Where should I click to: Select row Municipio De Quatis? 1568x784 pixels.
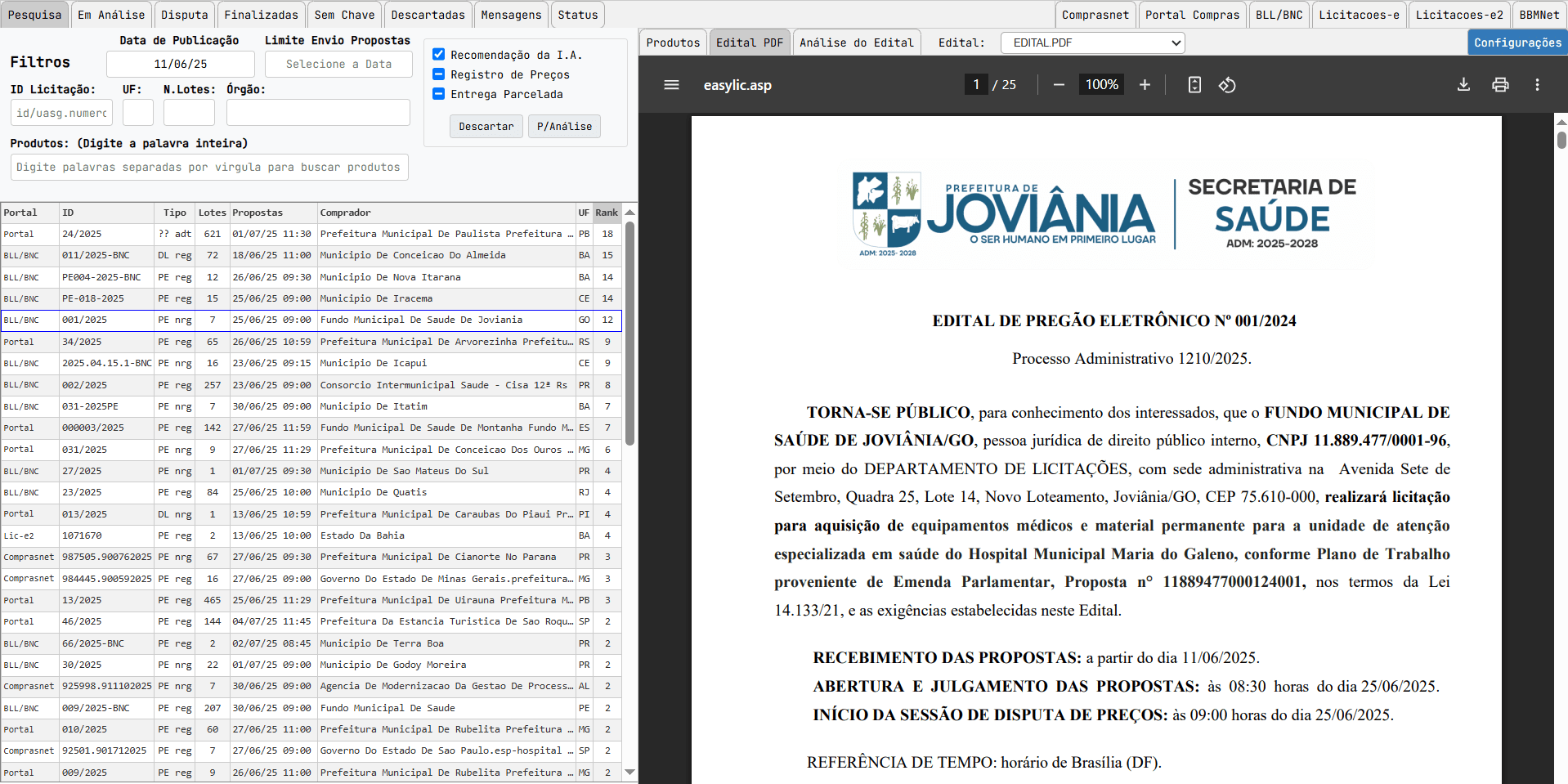click(x=311, y=492)
